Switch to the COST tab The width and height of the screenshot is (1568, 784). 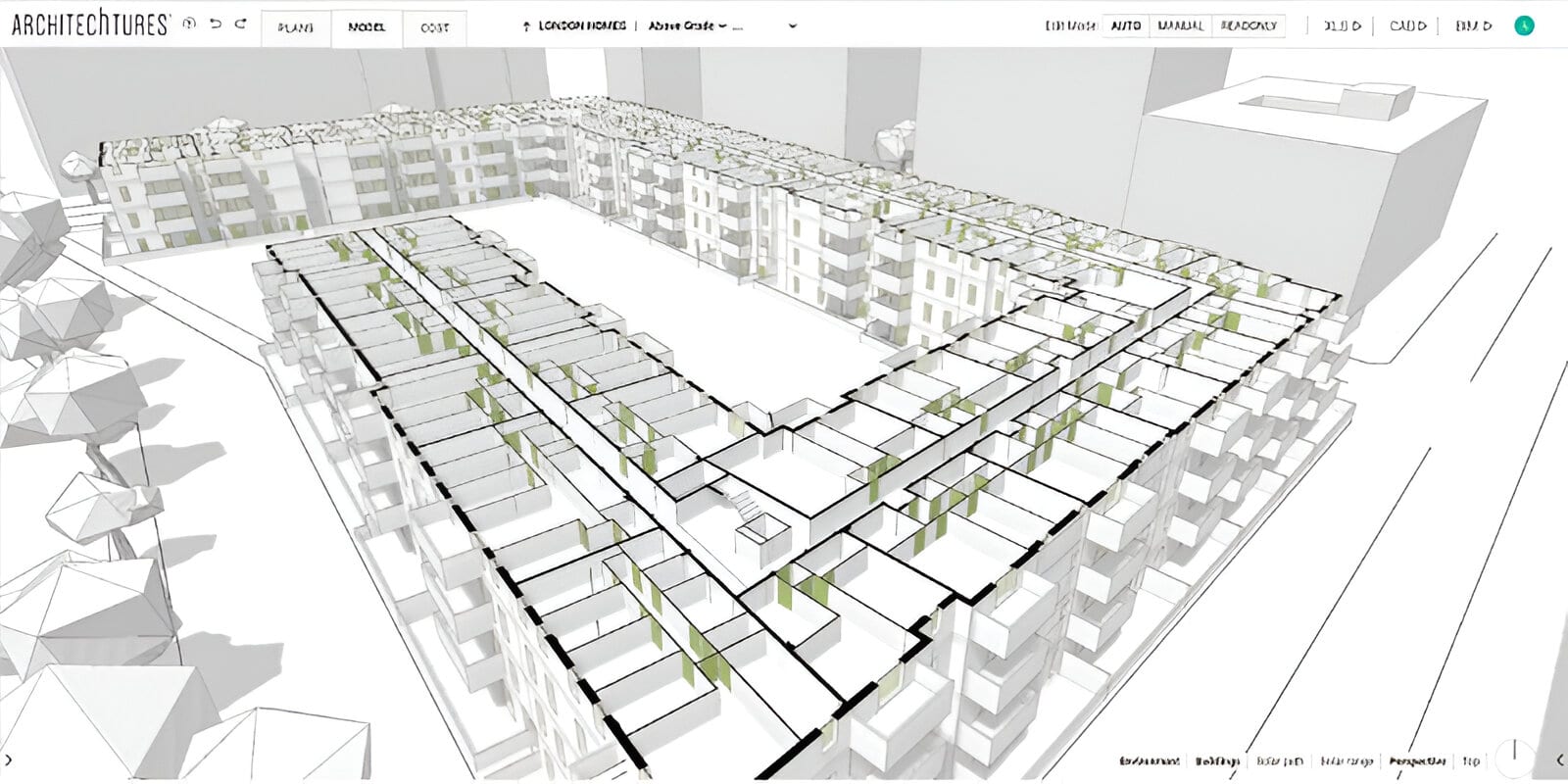pos(435,27)
